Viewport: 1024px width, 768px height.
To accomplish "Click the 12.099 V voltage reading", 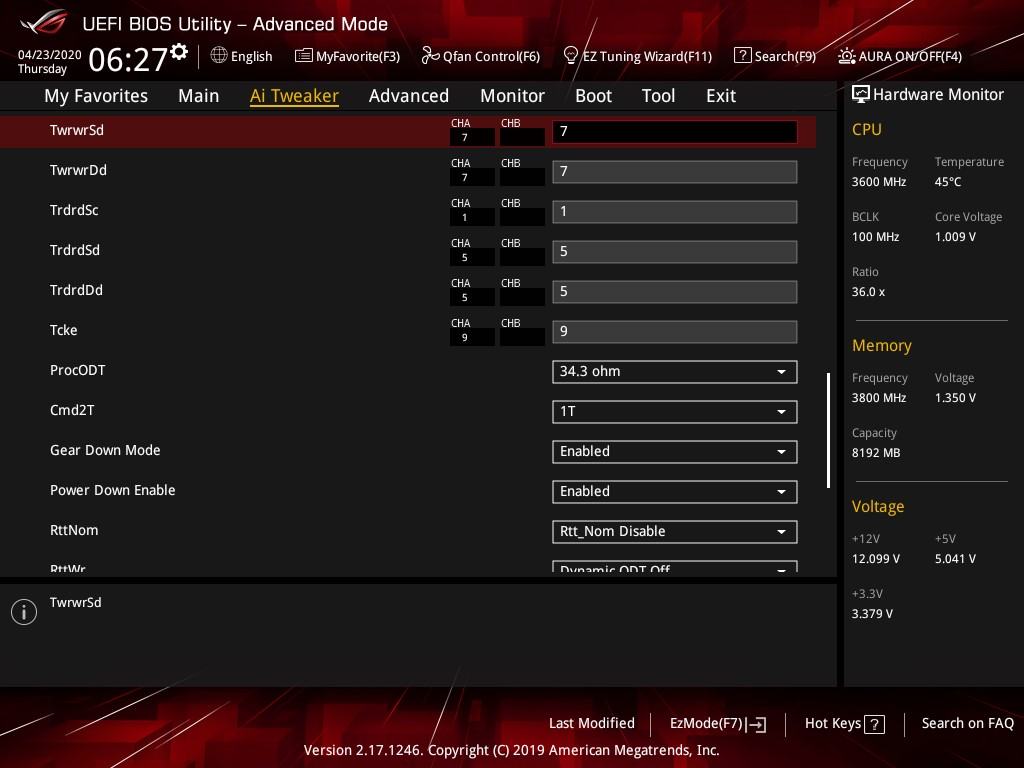I will tap(875, 559).
